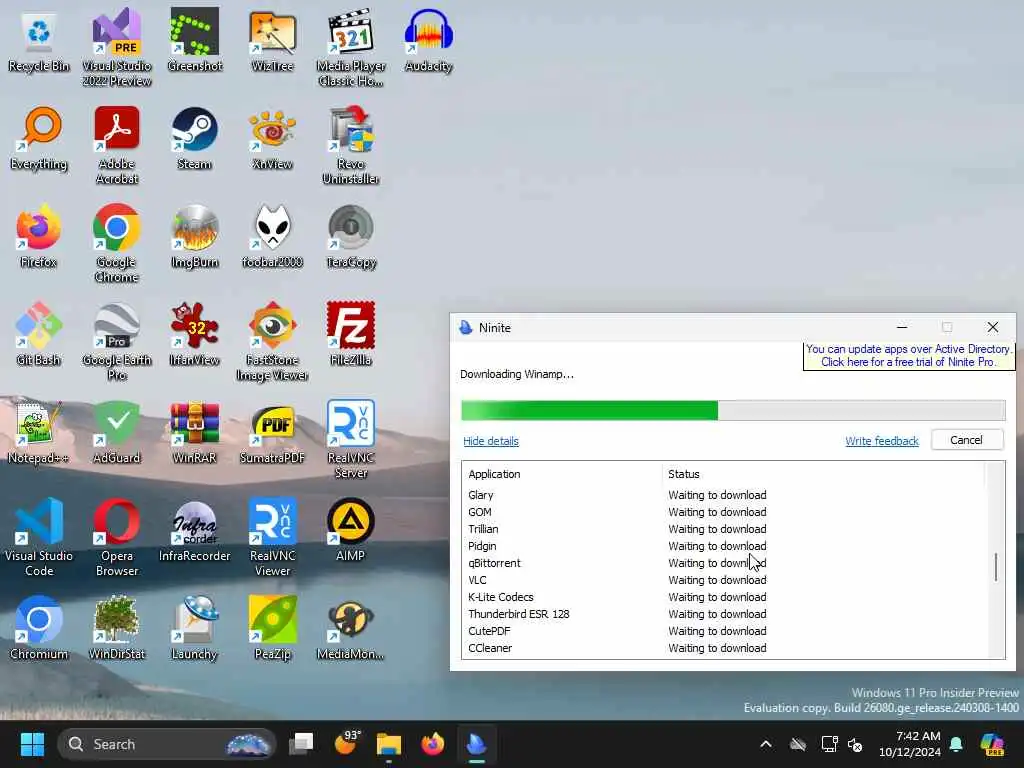Select the Visual Studio Code icon
The width and height of the screenshot is (1024, 768).
tap(39, 537)
